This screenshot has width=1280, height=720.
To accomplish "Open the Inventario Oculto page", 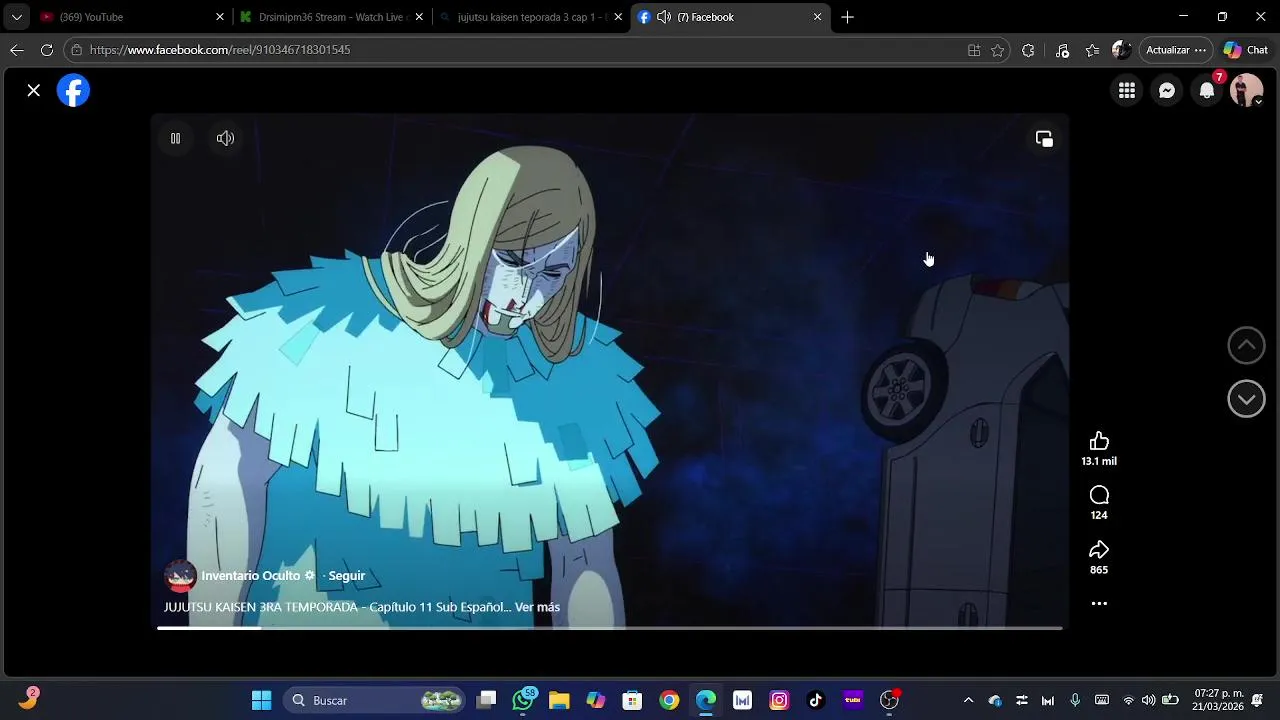I will pyautogui.click(x=250, y=576).
